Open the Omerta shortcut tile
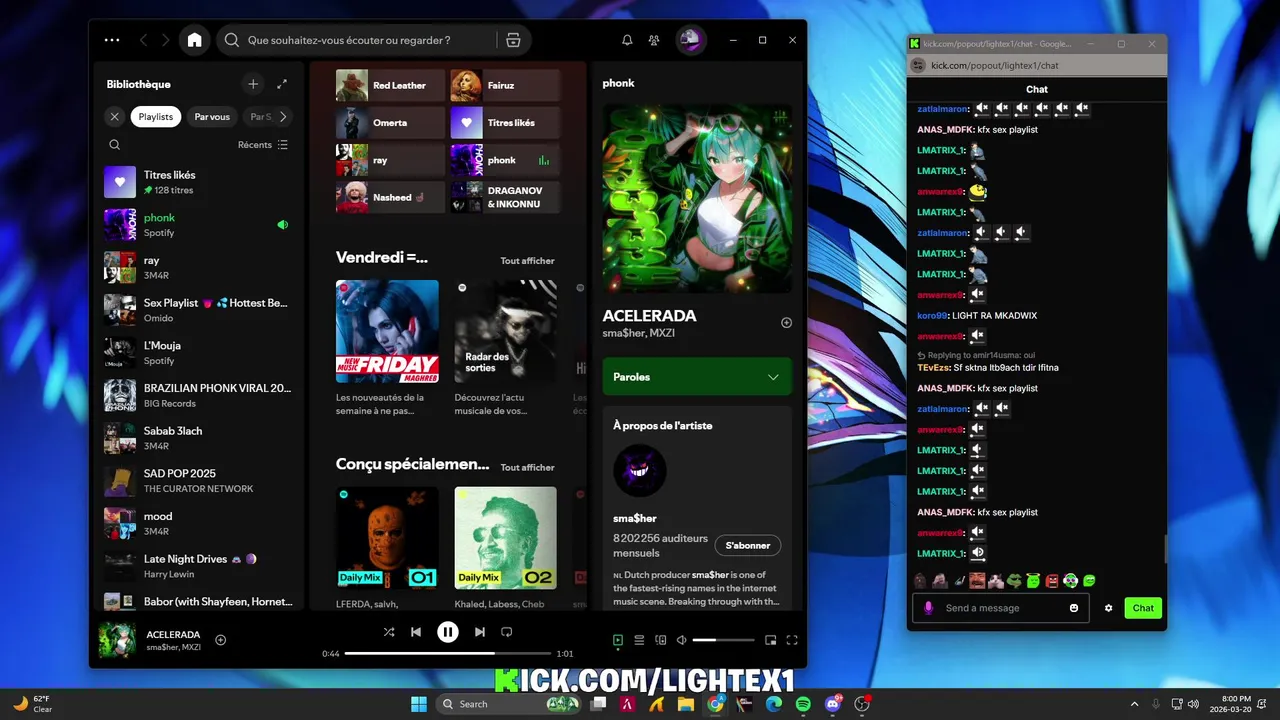The image size is (1280, 720). [x=390, y=123]
